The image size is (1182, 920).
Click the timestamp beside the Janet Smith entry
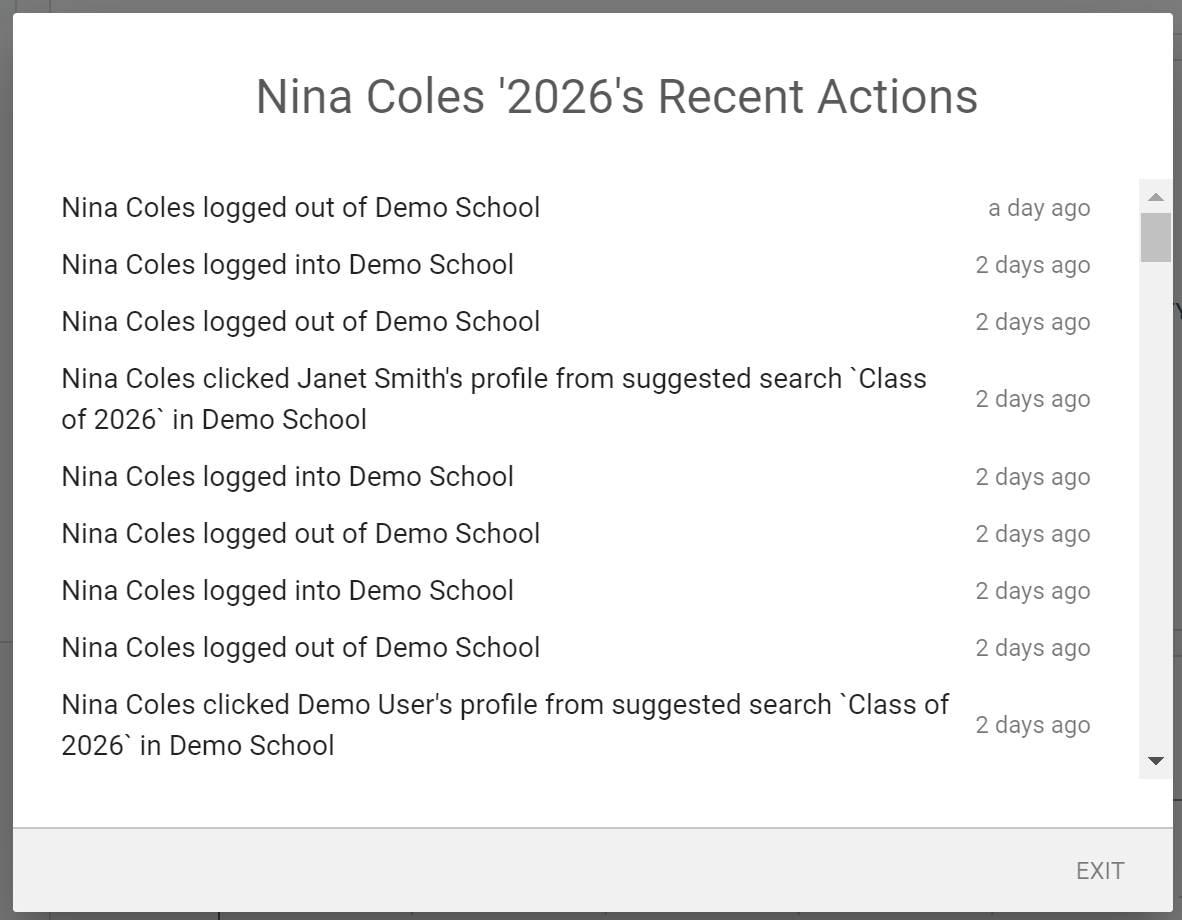coord(1032,399)
